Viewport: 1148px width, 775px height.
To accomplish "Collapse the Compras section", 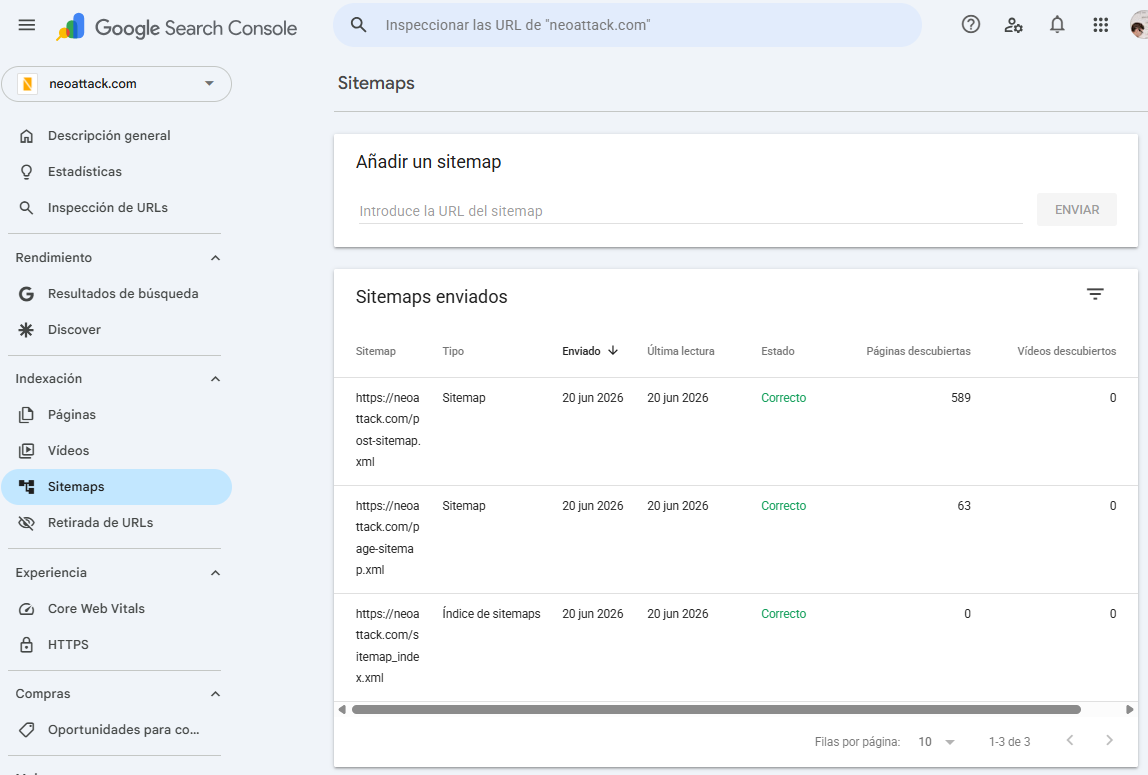I will click(215, 694).
